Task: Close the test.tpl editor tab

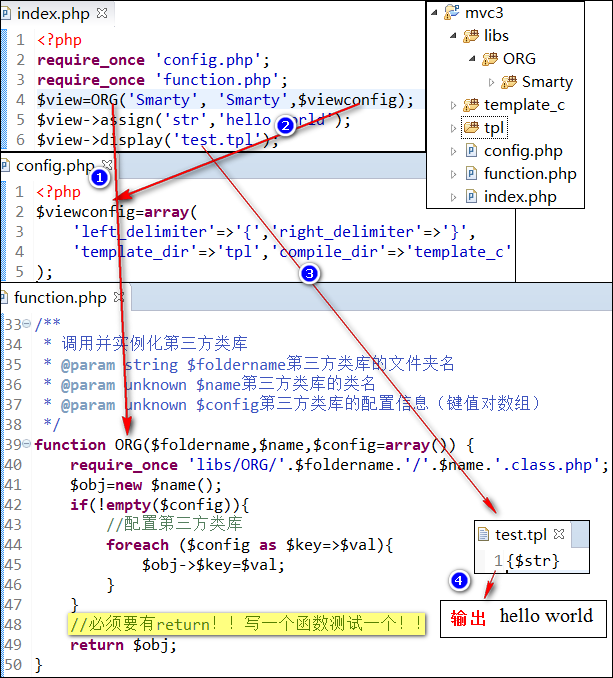Action: pos(559,534)
